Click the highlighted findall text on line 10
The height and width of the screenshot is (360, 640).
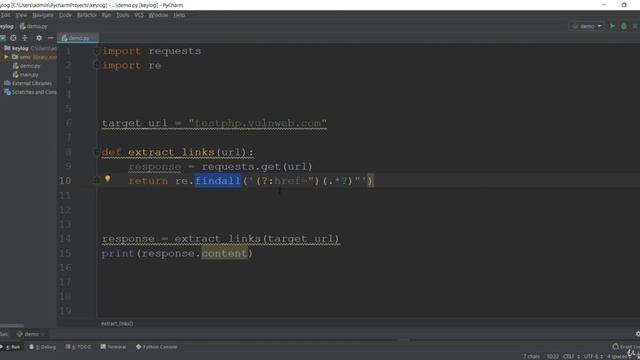[218, 180]
